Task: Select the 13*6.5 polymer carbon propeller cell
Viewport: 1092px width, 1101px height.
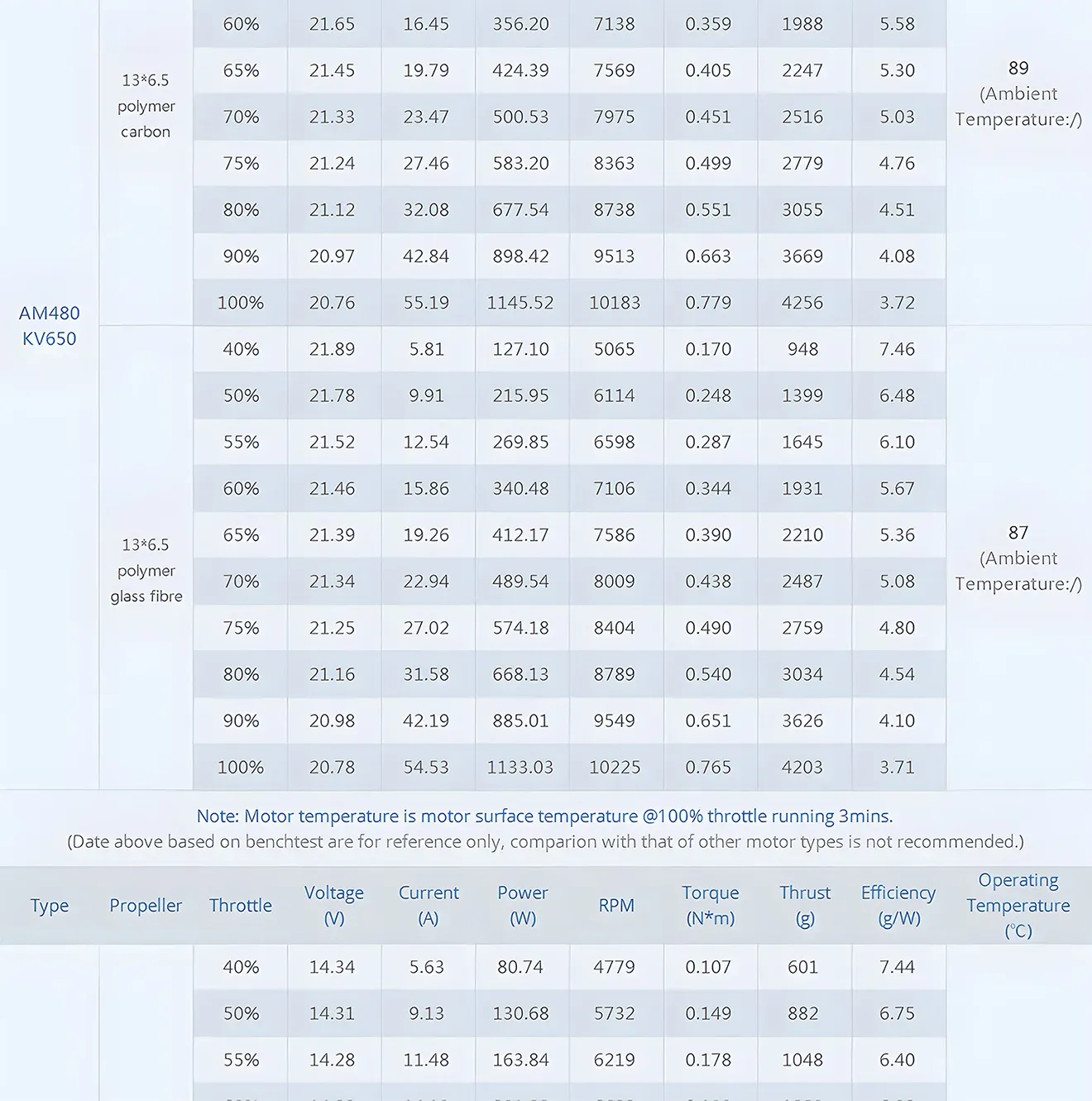Action: (x=146, y=106)
